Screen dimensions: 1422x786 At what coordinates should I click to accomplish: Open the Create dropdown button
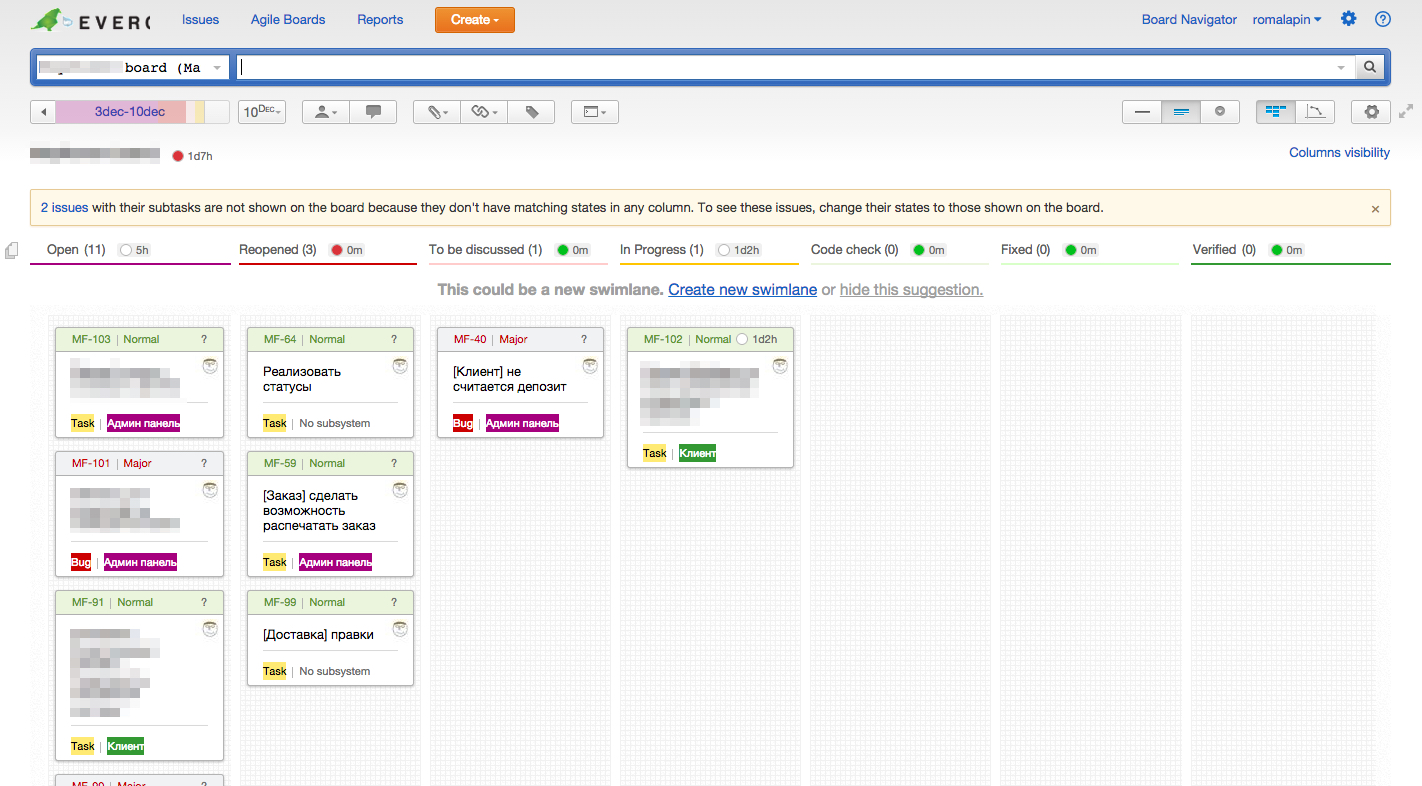tap(474, 19)
